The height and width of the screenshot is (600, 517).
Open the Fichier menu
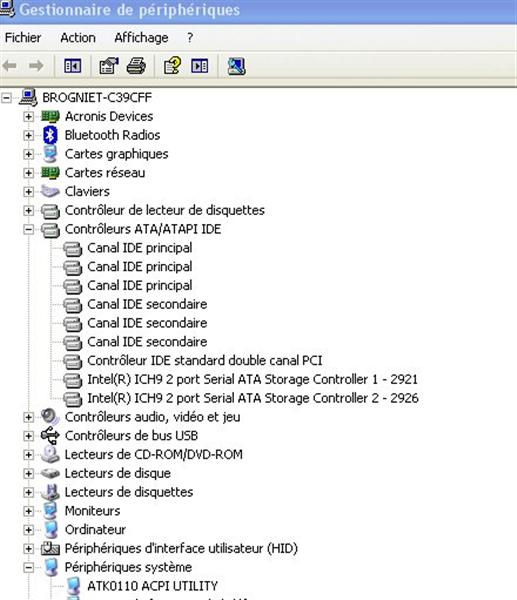23,38
